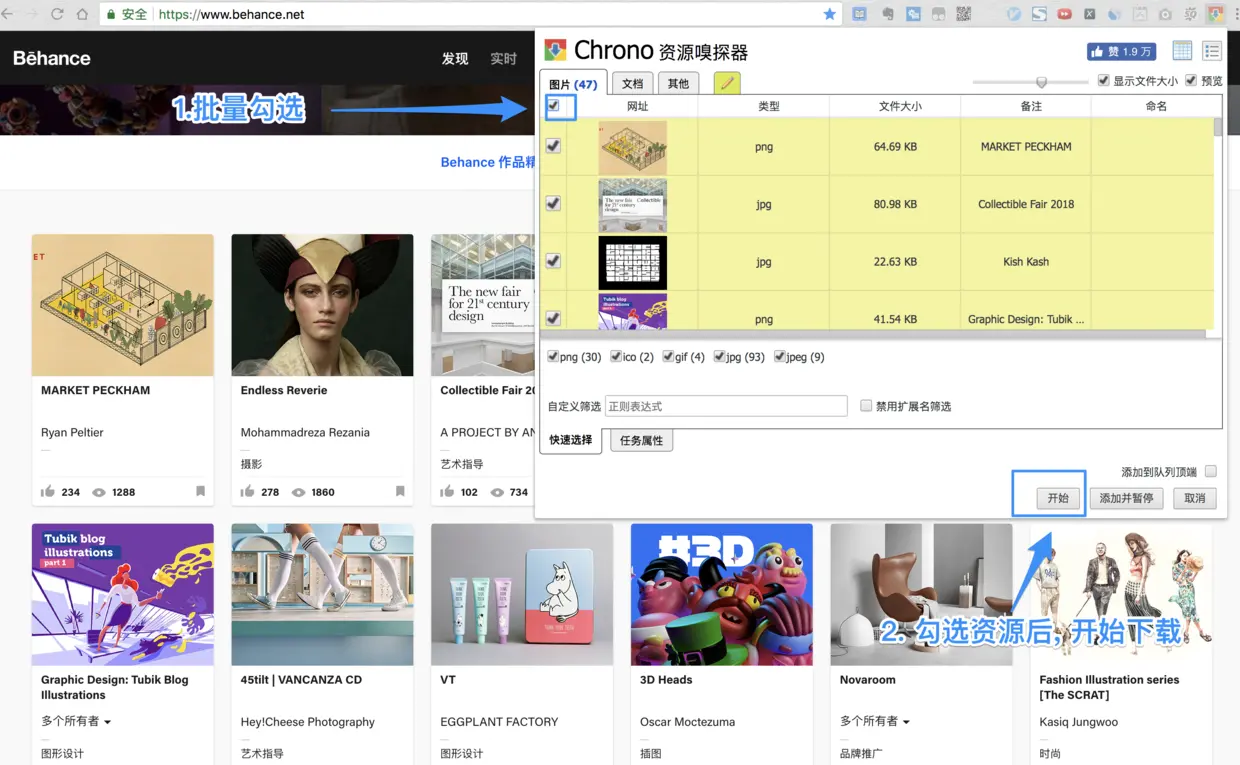Toggle the select-all checkbox in table header

[x=553, y=105]
